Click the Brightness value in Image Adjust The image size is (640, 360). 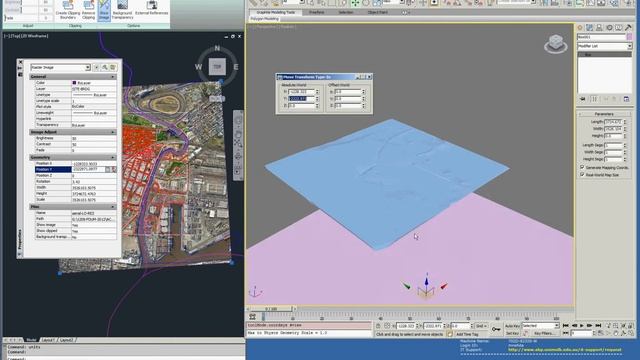pos(94,138)
